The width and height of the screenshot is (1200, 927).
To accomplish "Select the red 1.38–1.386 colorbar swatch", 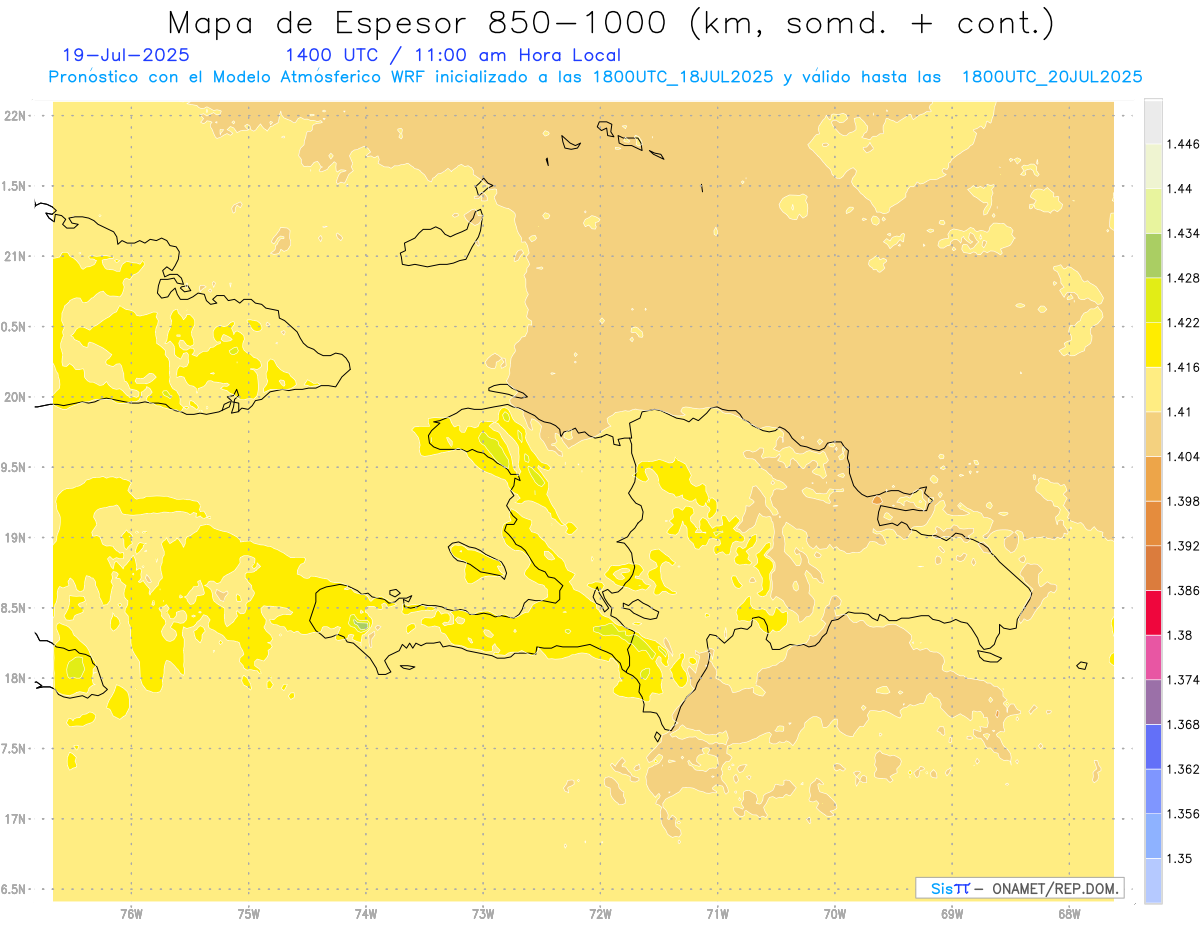I will click(1153, 612).
